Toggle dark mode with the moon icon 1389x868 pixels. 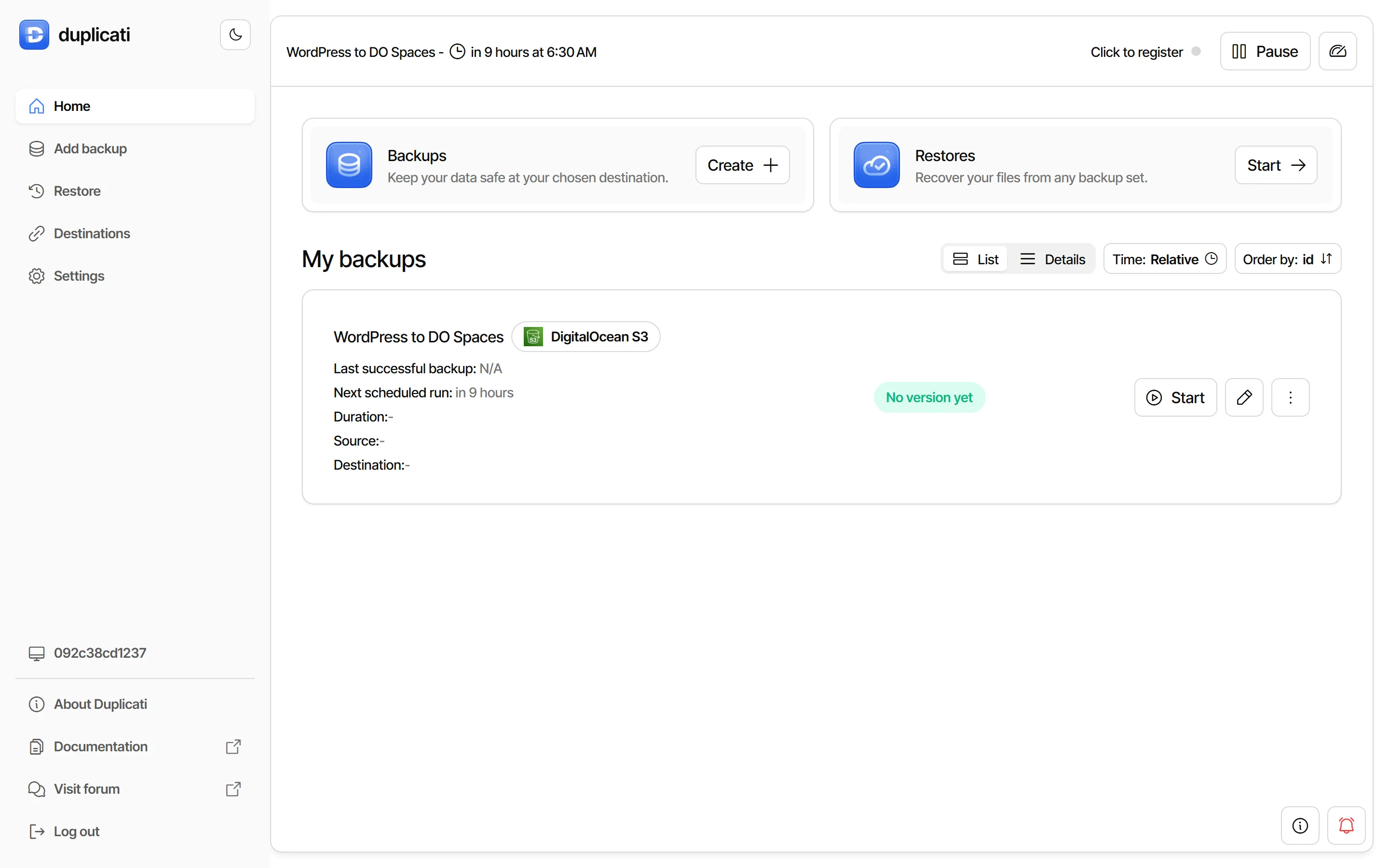click(235, 34)
